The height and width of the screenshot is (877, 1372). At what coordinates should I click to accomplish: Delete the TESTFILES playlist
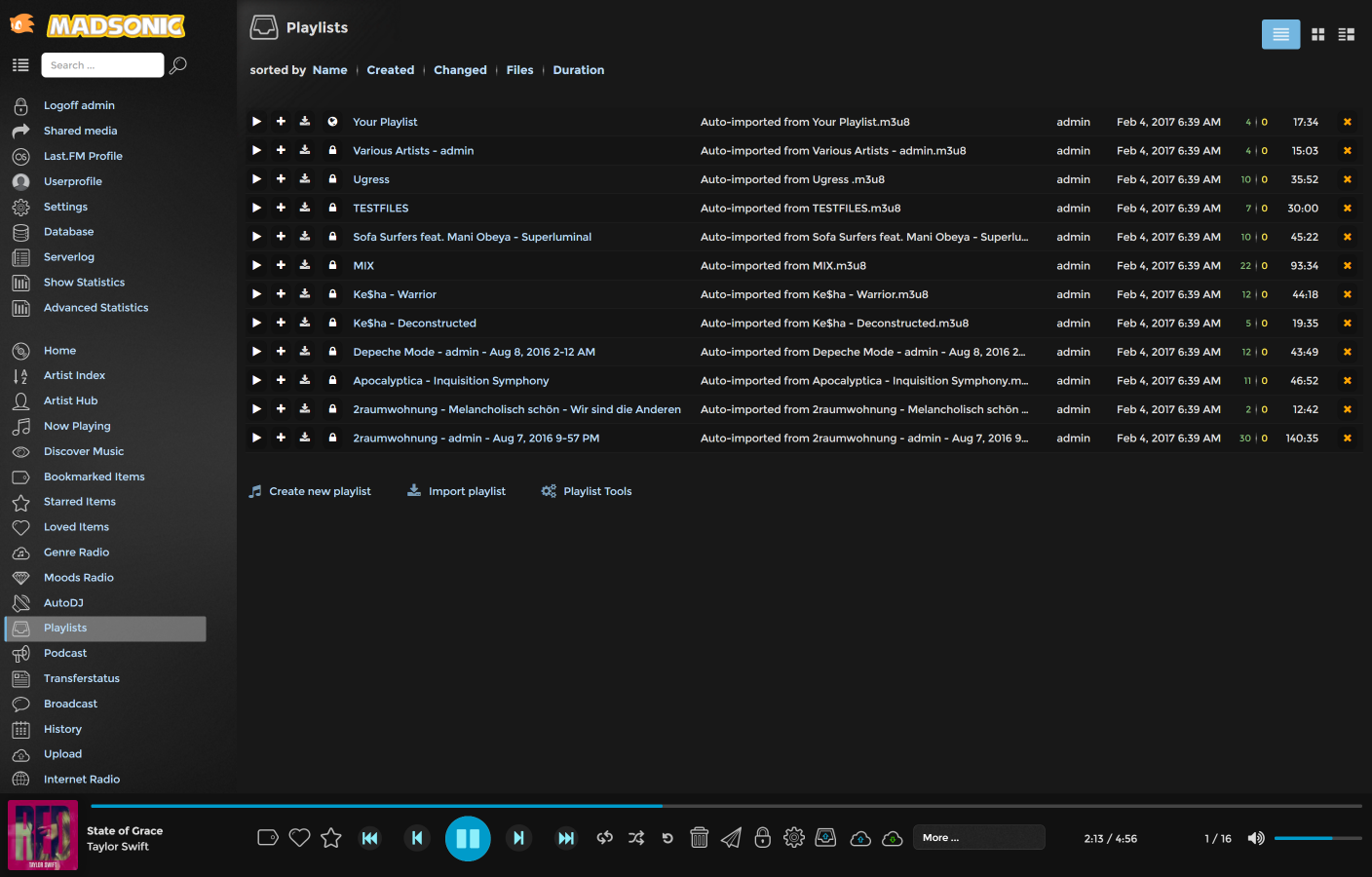coord(1347,209)
